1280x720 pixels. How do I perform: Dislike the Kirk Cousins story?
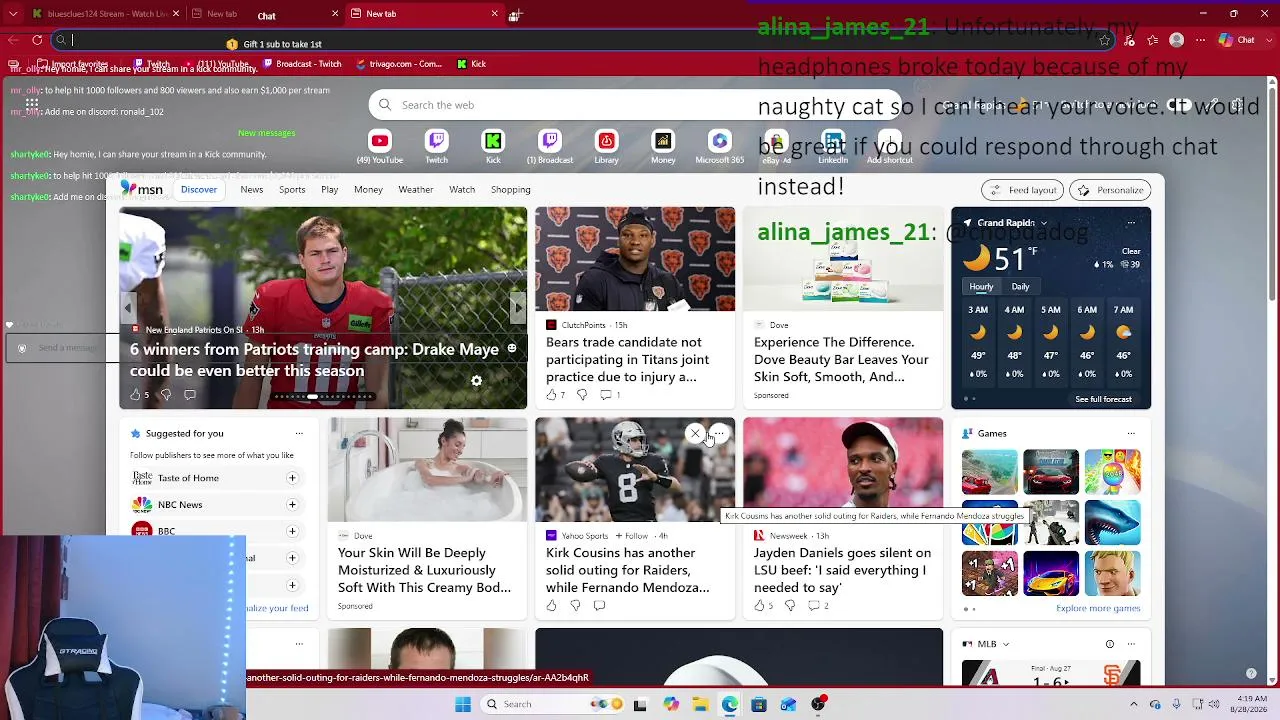(x=575, y=606)
